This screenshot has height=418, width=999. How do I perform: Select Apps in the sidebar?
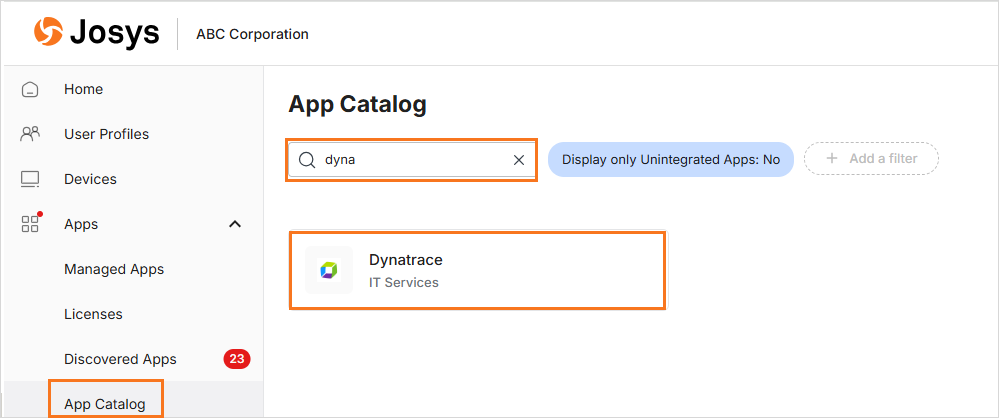coord(81,224)
